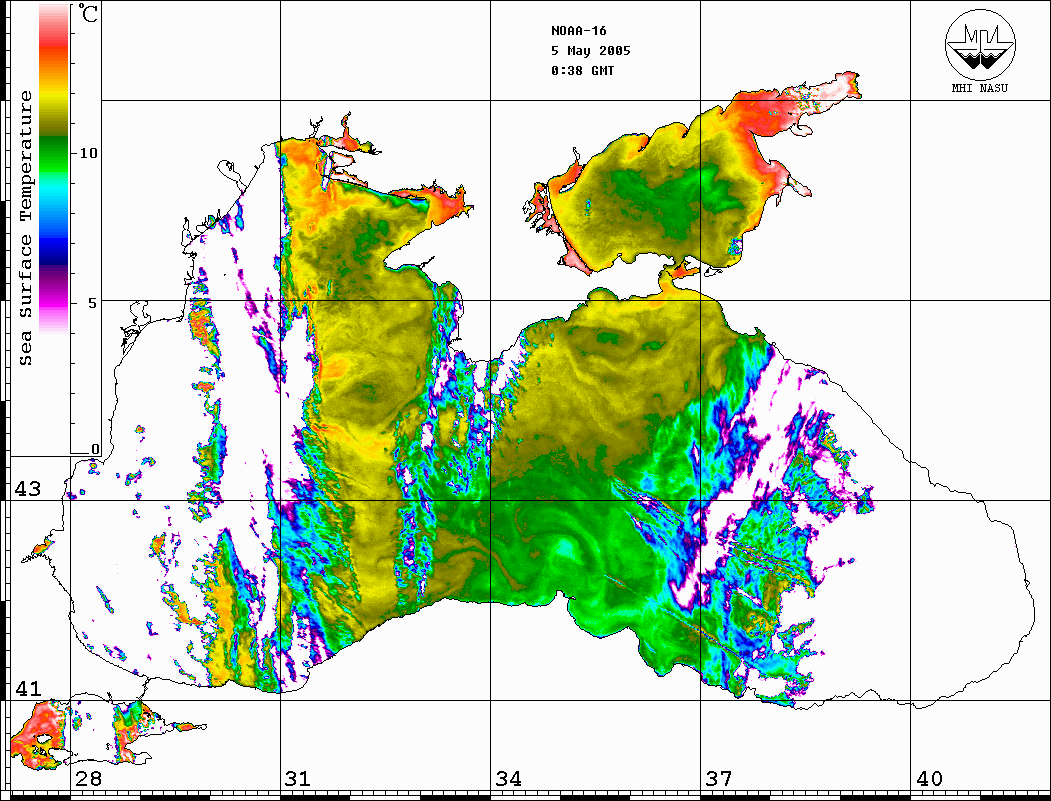Click the MHI NASU caption text
The height and width of the screenshot is (801, 1051).
pyautogui.click(x=979, y=88)
